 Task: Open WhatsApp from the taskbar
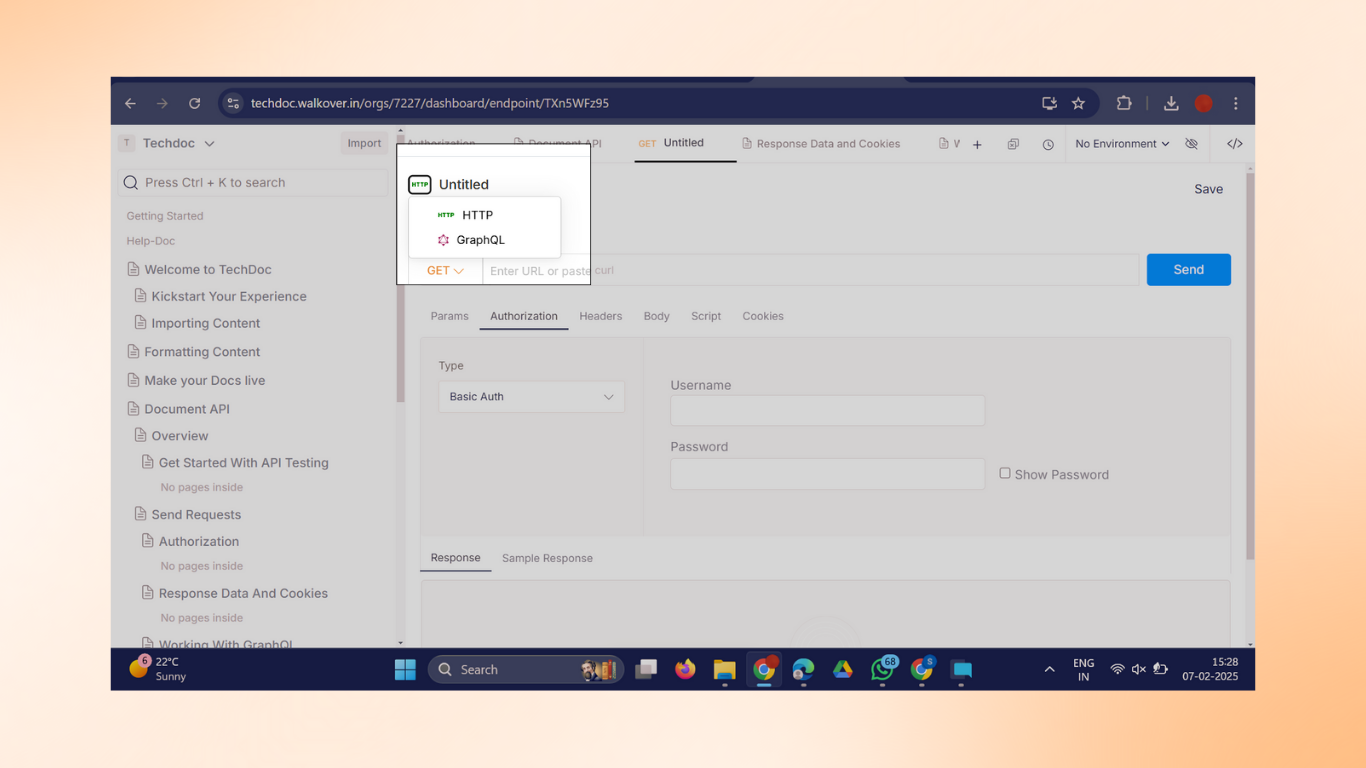(882, 670)
